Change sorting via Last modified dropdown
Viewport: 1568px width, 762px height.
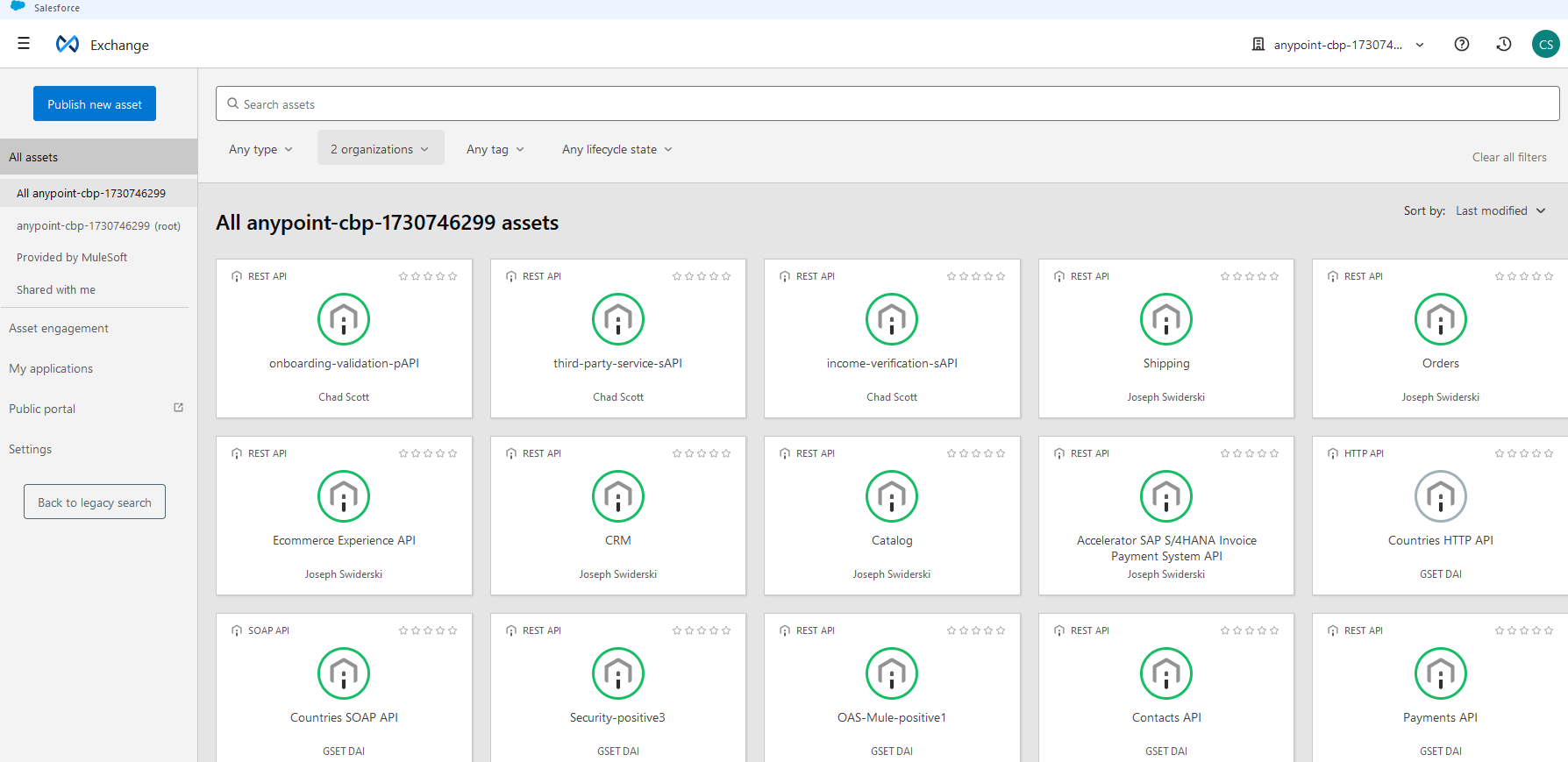point(1500,211)
